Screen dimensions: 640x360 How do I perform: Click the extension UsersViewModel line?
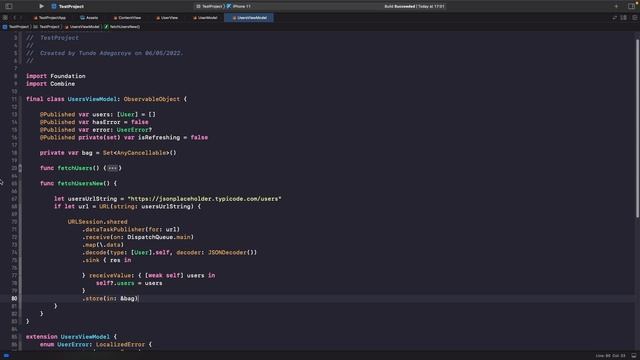tap(71, 337)
